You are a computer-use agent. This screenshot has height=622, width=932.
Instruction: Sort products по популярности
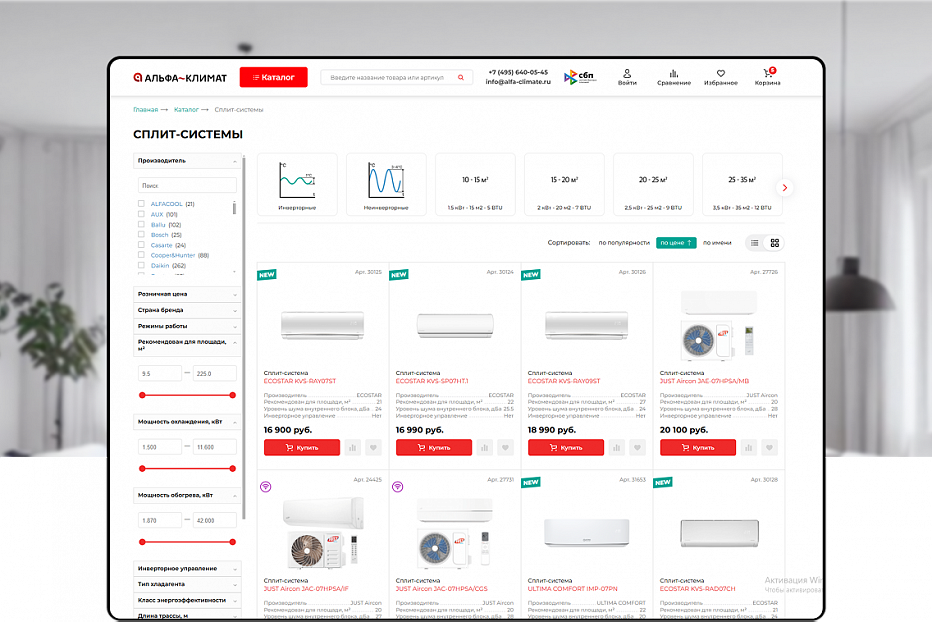pyautogui.click(x=624, y=243)
